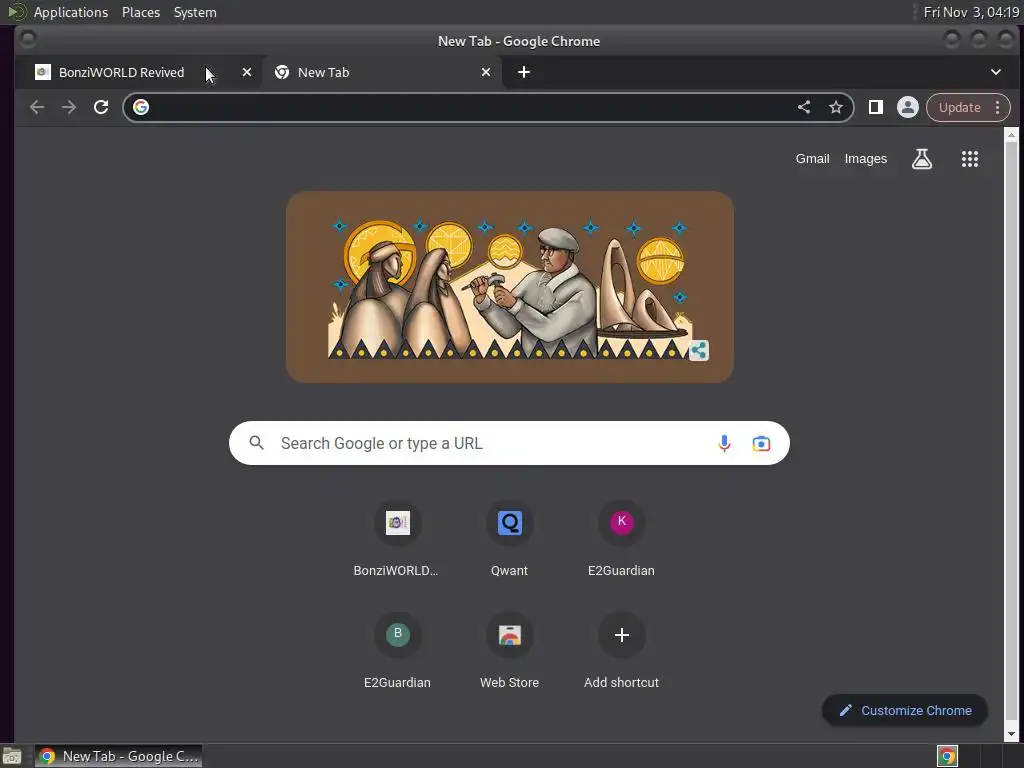Click the share icon in address bar

point(804,107)
